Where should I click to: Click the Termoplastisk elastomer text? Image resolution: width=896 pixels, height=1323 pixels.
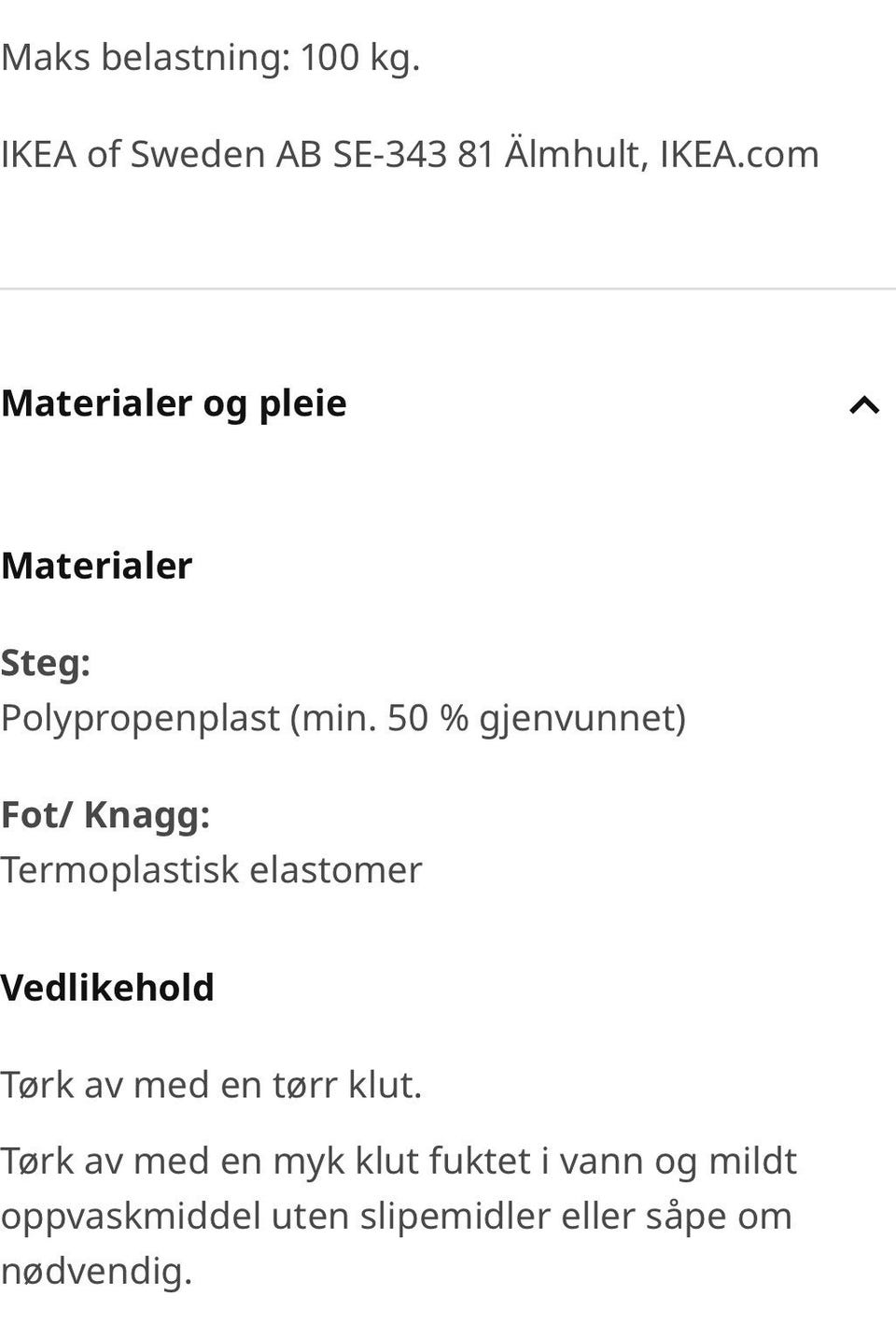(211, 870)
